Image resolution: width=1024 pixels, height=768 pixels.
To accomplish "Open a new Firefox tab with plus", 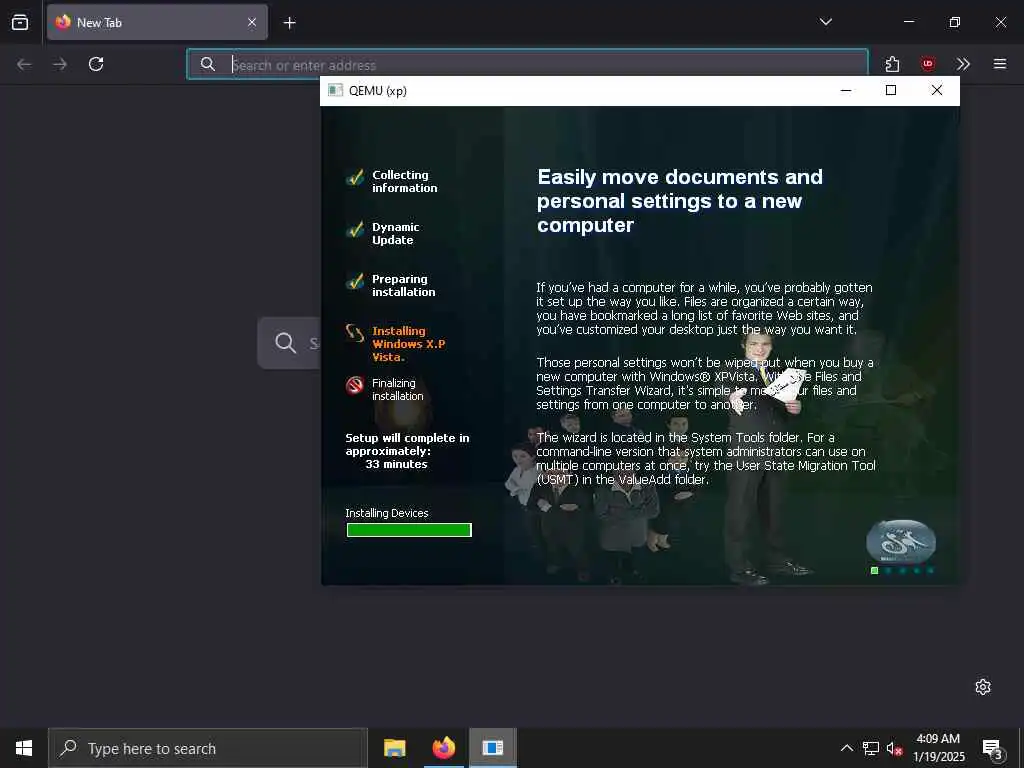I will [289, 23].
